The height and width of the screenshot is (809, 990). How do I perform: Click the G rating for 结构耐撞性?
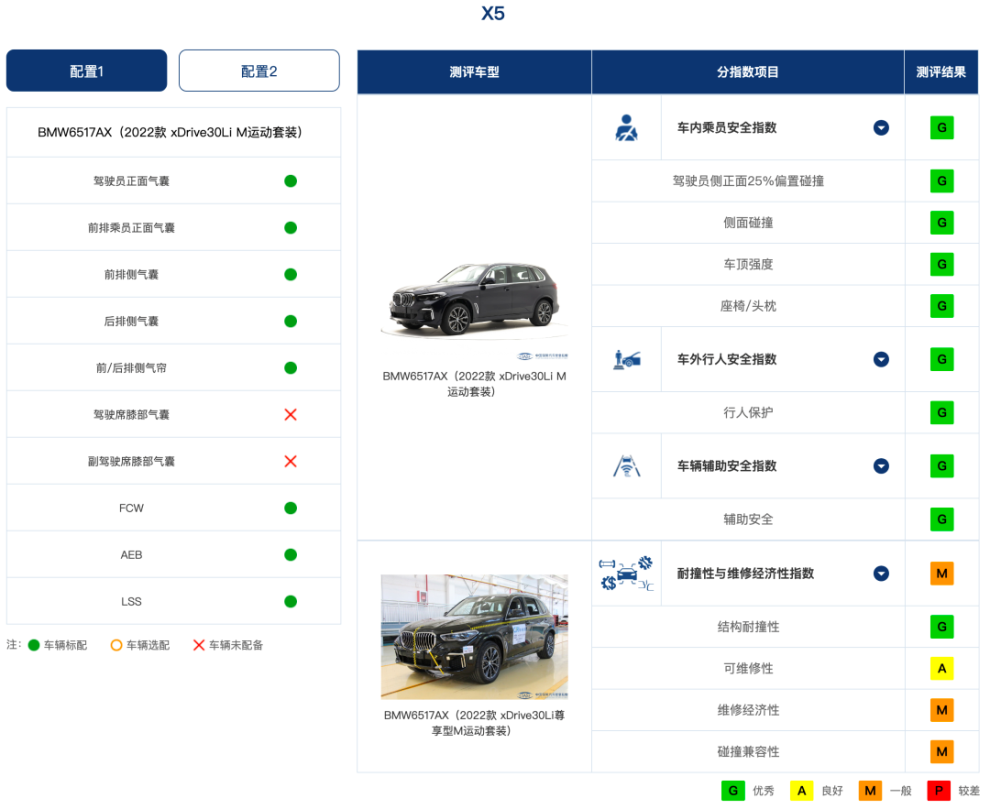click(942, 626)
